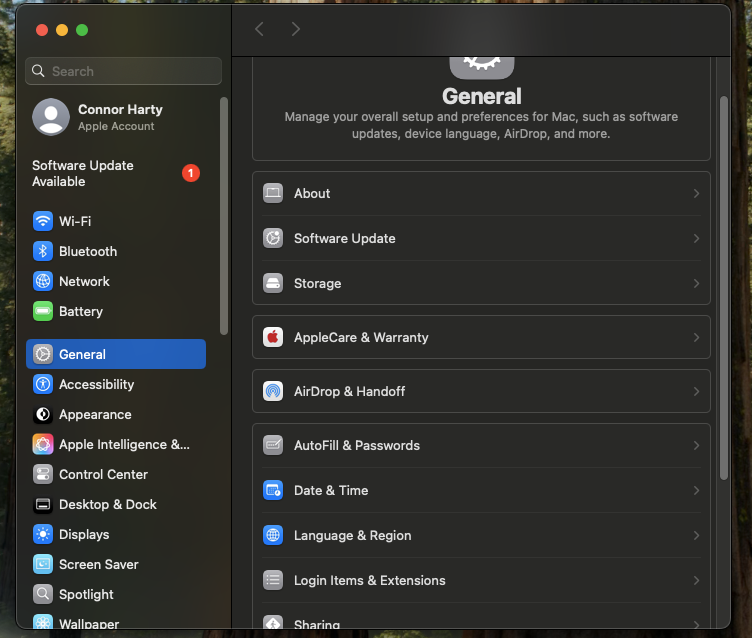Click the chevron on Language & Region row
The height and width of the screenshot is (638, 752).
point(696,535)
